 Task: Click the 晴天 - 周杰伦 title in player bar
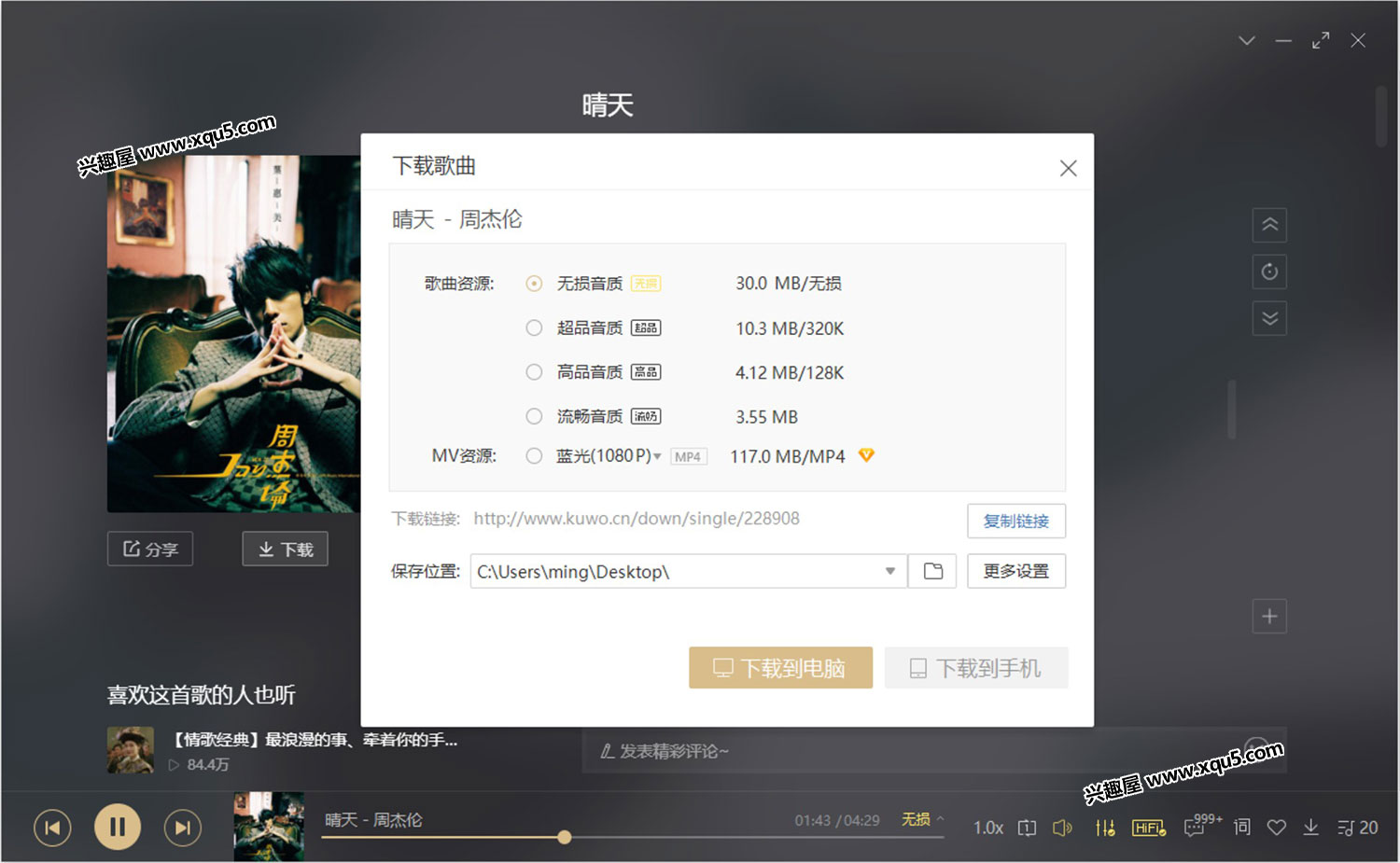tap(373, 820)
